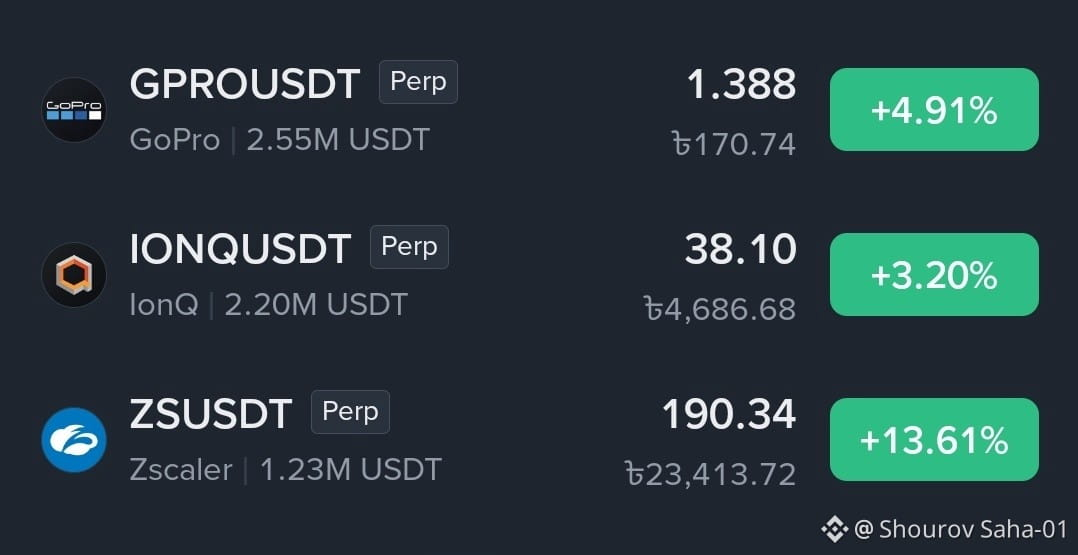Image resolution: width=1078 pixels, height=555 pixels.
Task: Click the 1.388 last price
Action: pos(741,85)
